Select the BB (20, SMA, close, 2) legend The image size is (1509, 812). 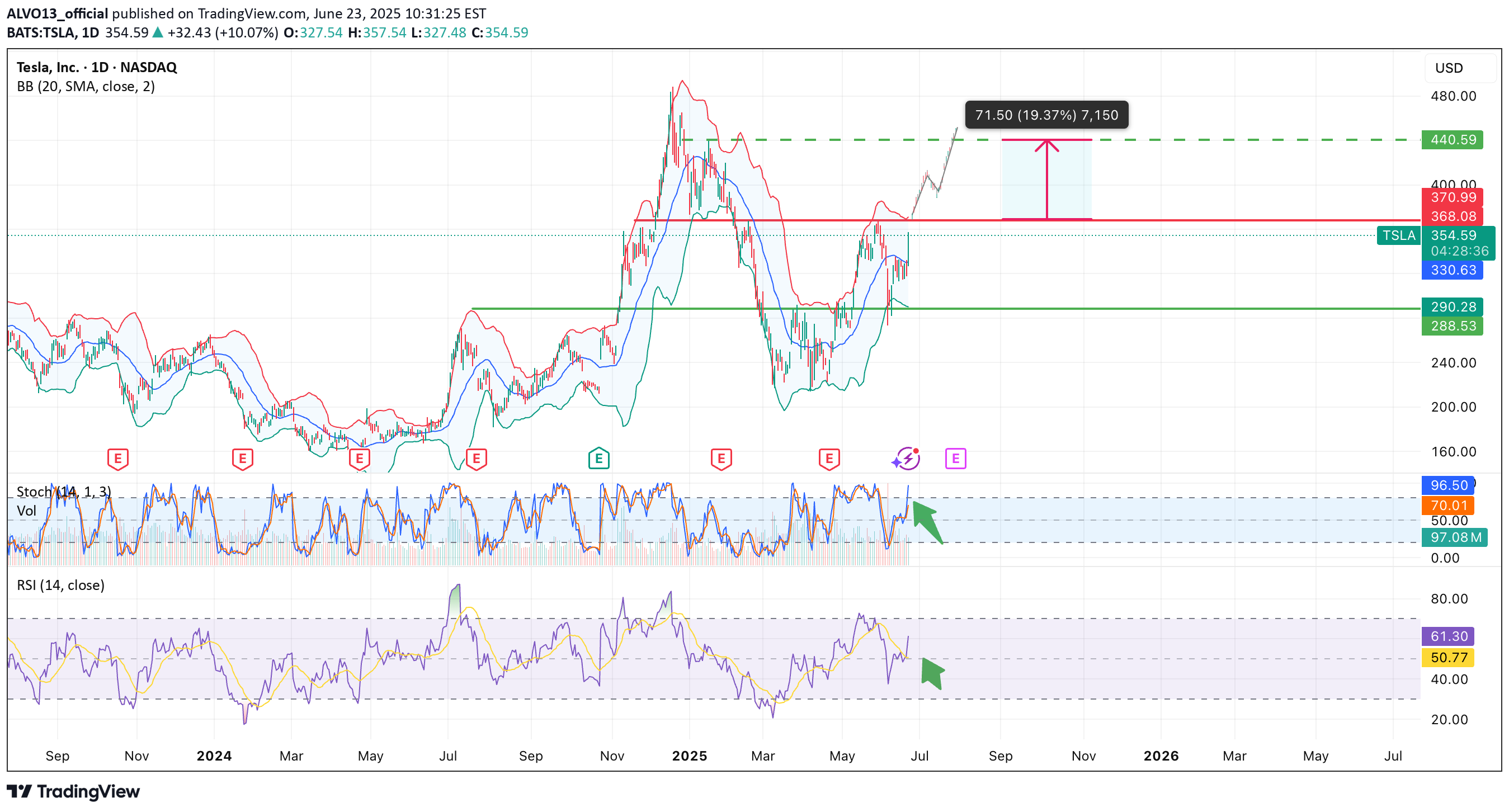[86, 87]
